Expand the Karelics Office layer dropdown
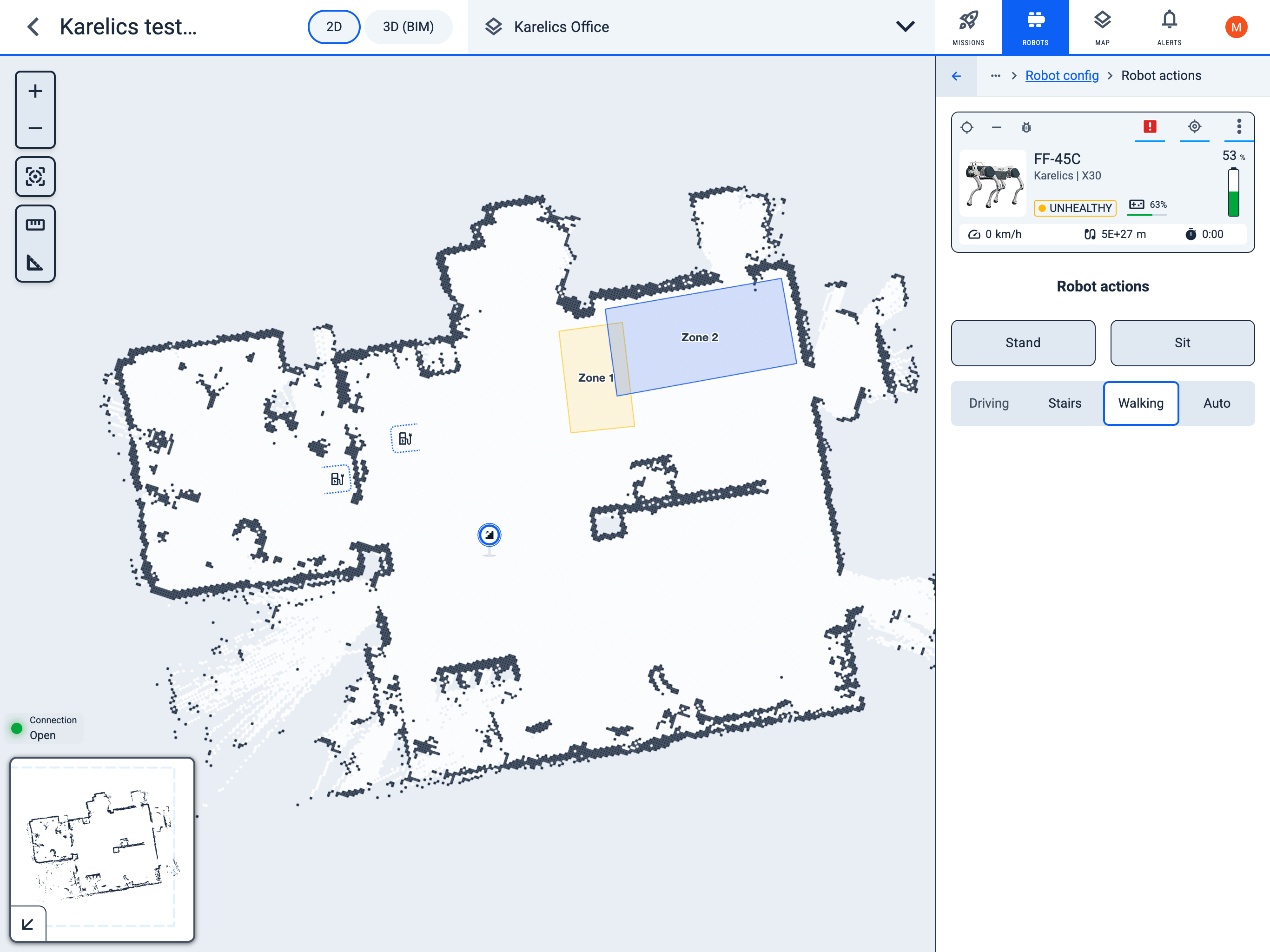This screenshot has height=952, width=1270. click(905, 27)
